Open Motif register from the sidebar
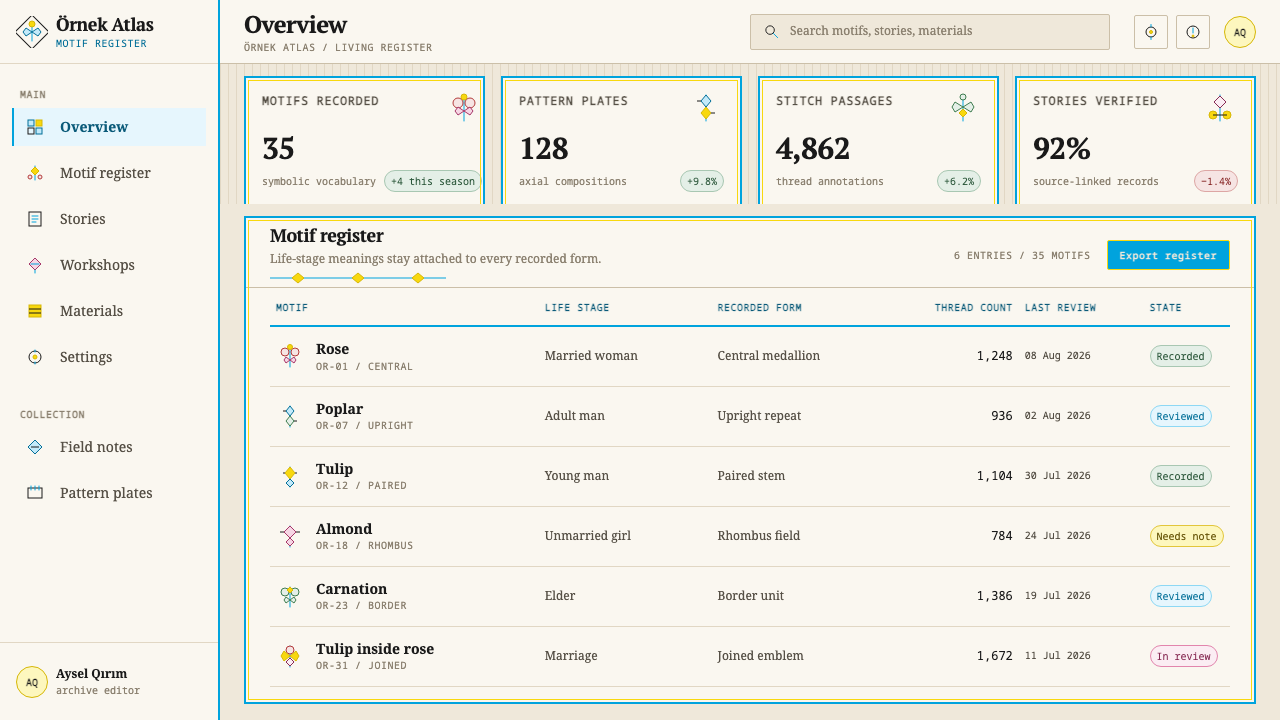1280x720 pixels. (109, 173)
